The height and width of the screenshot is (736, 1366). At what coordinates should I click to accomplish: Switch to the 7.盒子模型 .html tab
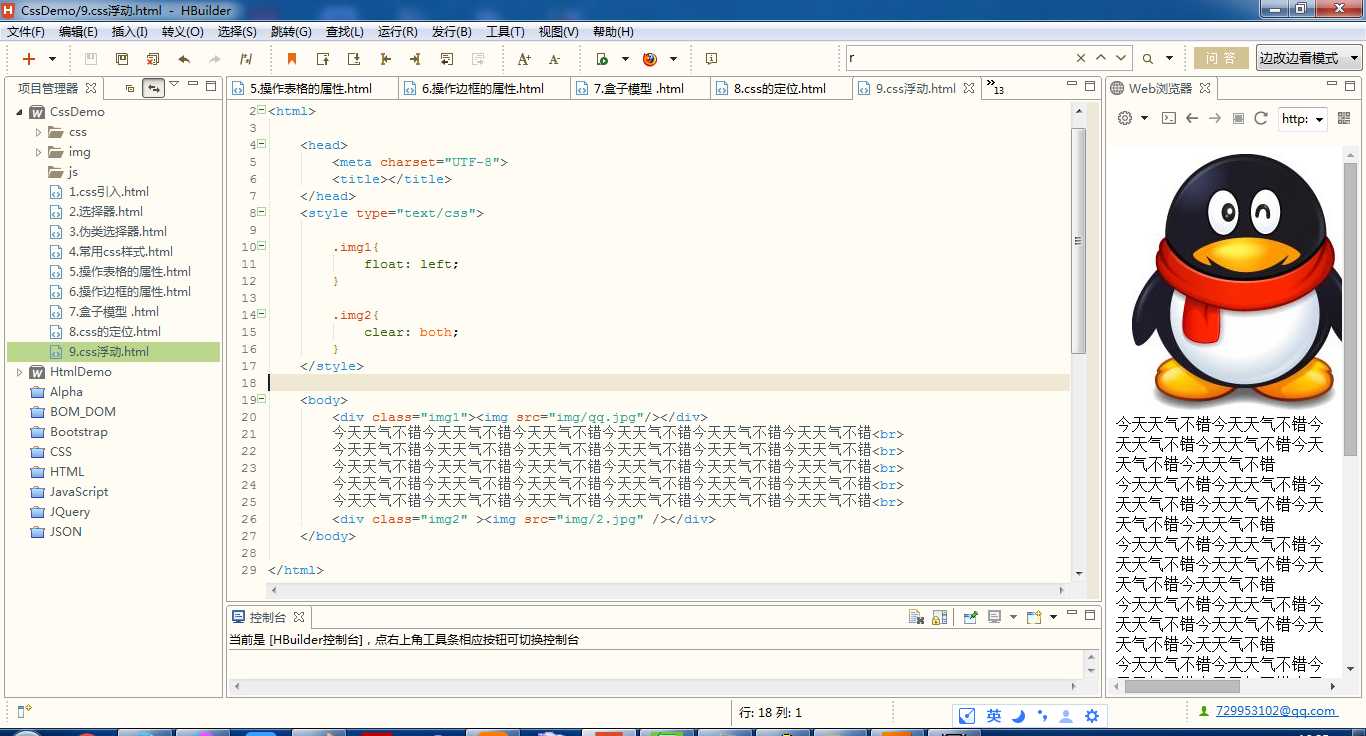638,88
